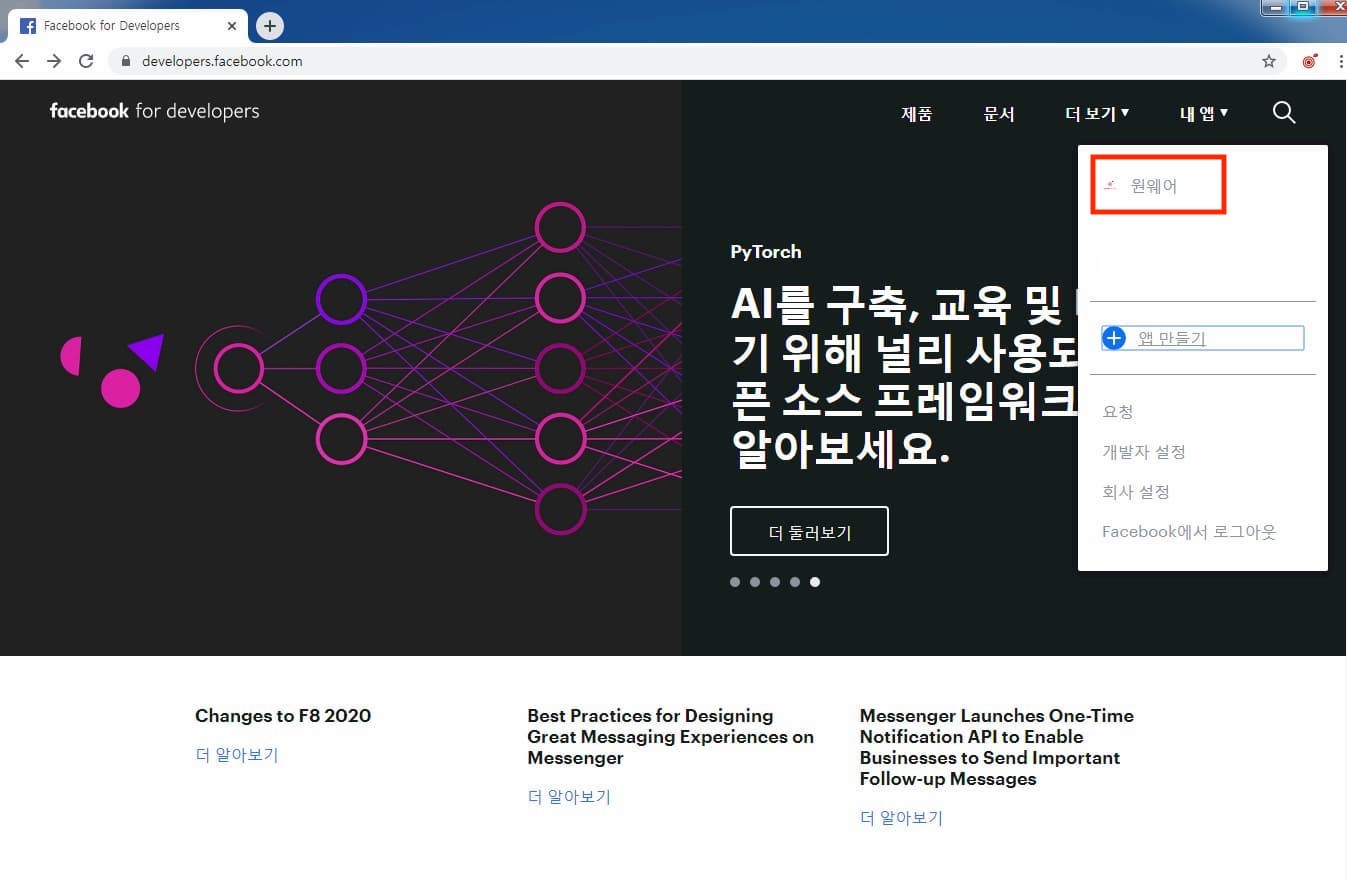Image resolution: width=1347 pixels, height=880 pixels.
Task: Open the 제품 menu
Action: pyautogui.click(x=917, y=114)
